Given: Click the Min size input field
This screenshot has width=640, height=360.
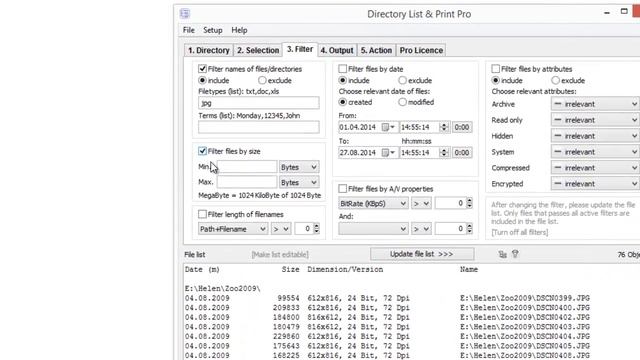Looking at the screenshot, I should pos(247,167).
